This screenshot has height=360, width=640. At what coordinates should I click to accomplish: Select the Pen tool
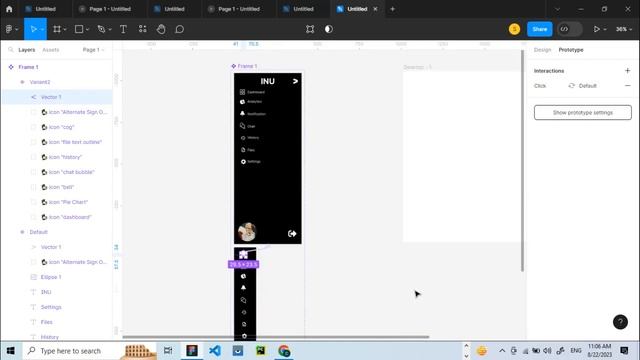pyautogui.click(x=101, y=29)
